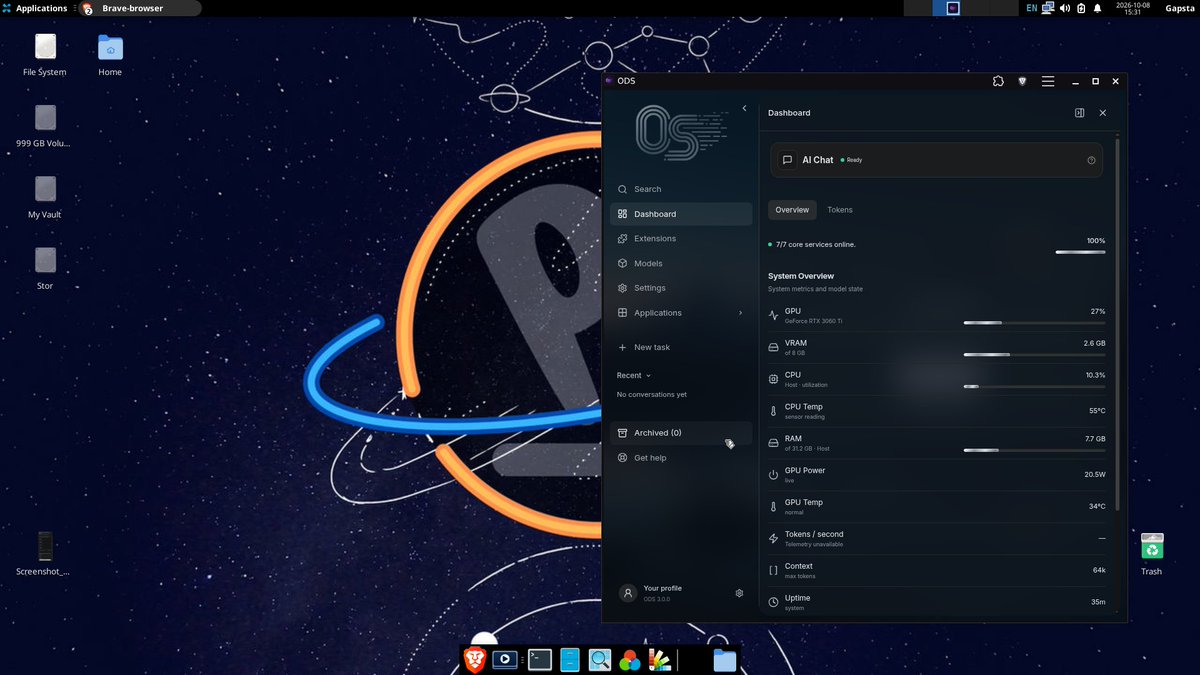Open the Models section
This screenshot has width=1200, height=675.
681,264
